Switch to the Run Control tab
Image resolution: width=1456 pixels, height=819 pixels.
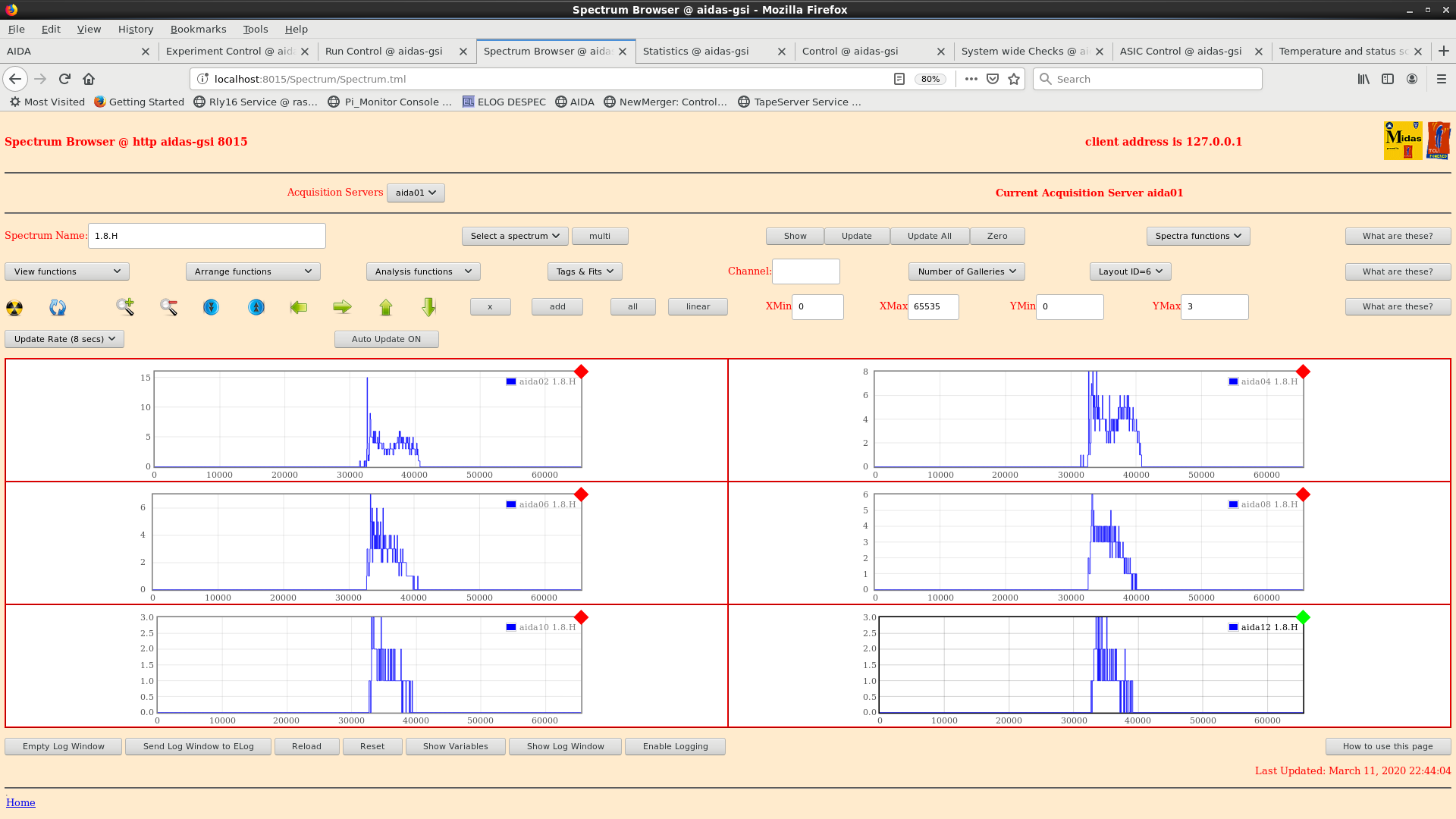[x=384, y=51]
